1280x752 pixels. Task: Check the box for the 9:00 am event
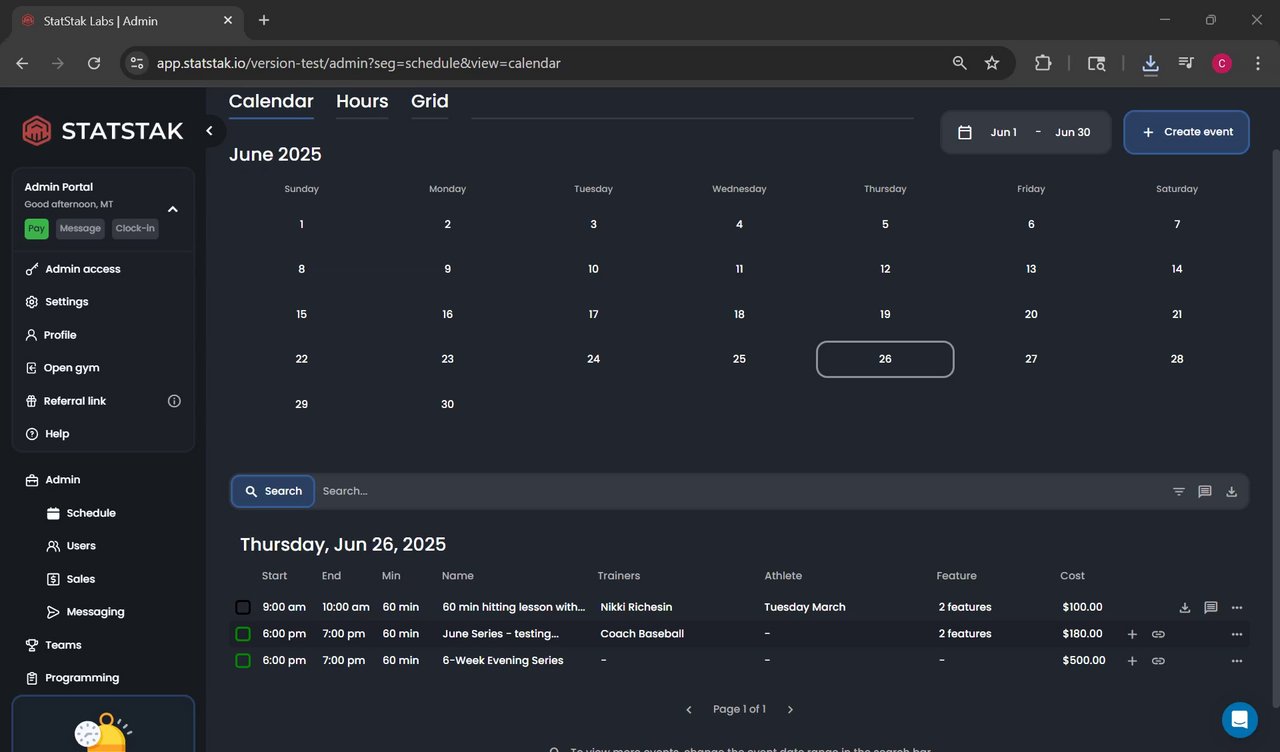point(243,607)
